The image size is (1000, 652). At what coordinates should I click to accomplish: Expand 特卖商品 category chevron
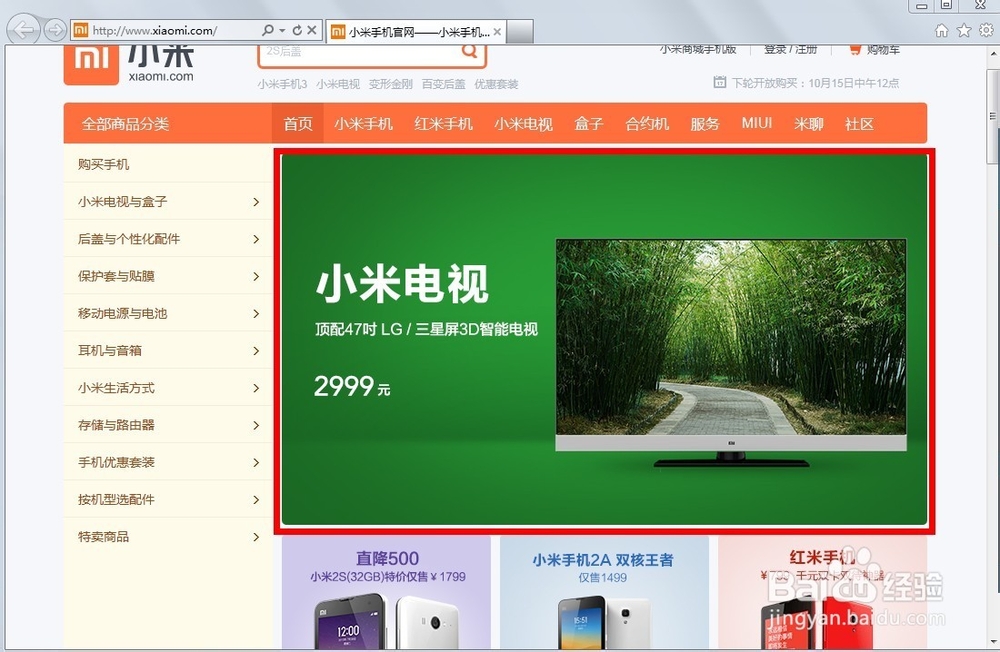click(x=256, y=537)
